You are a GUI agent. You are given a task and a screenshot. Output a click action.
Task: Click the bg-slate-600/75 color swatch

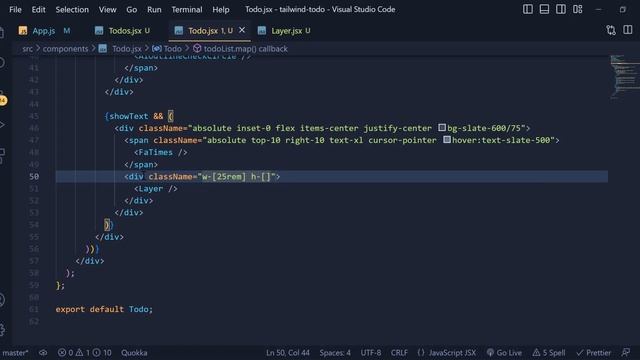click(442, 128)
